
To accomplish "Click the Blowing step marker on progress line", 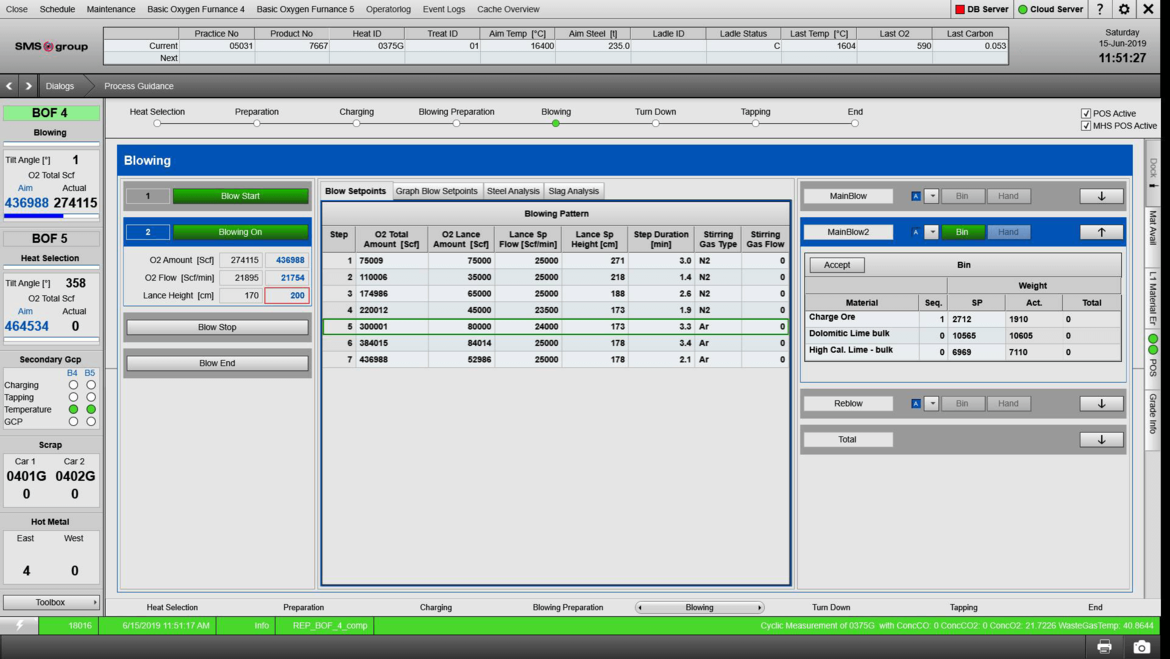I will coord(556,123).
